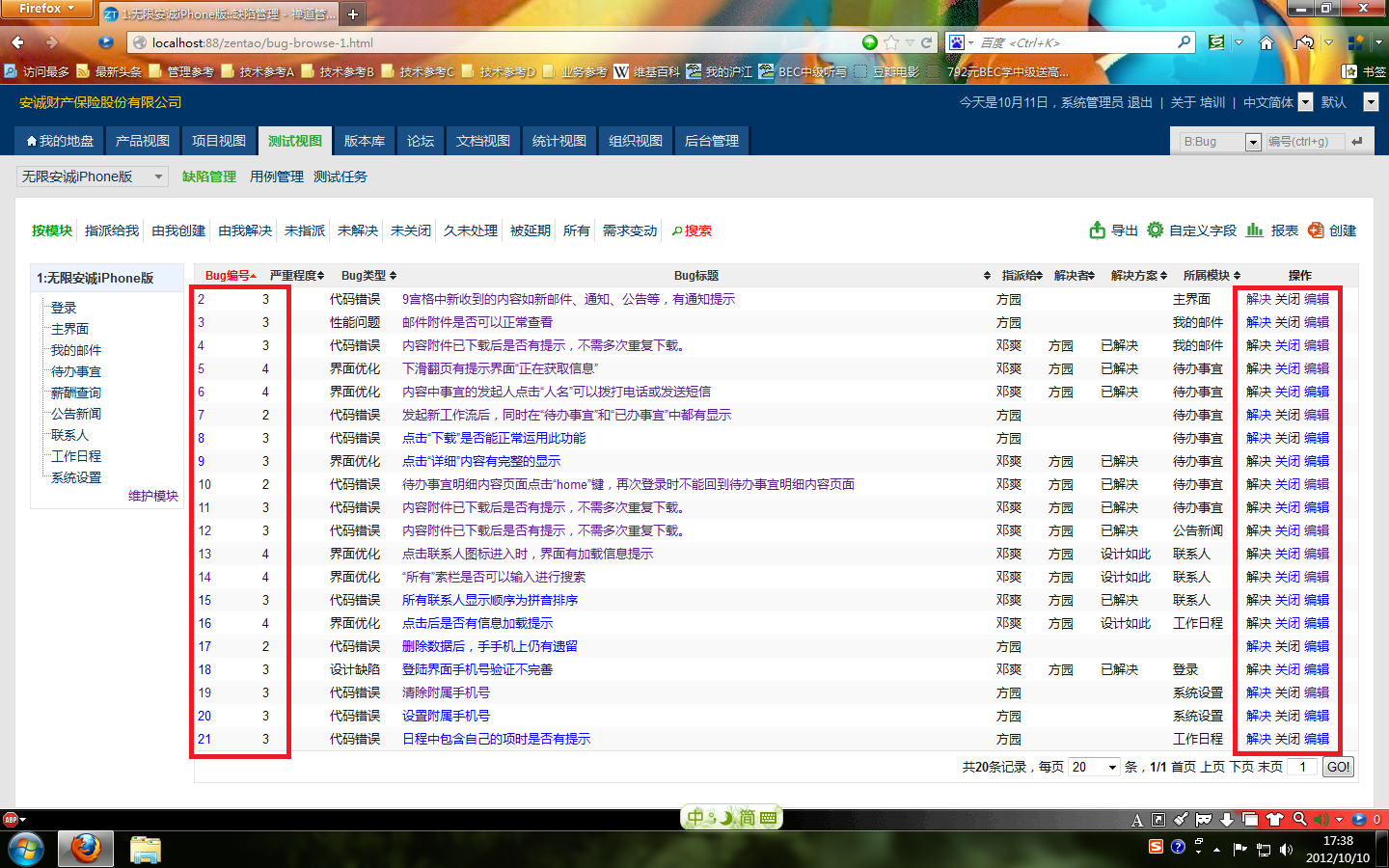Expand the B:Bug search type dropdown
Screen dimensions: 1389x868
tap(1252, 142)
